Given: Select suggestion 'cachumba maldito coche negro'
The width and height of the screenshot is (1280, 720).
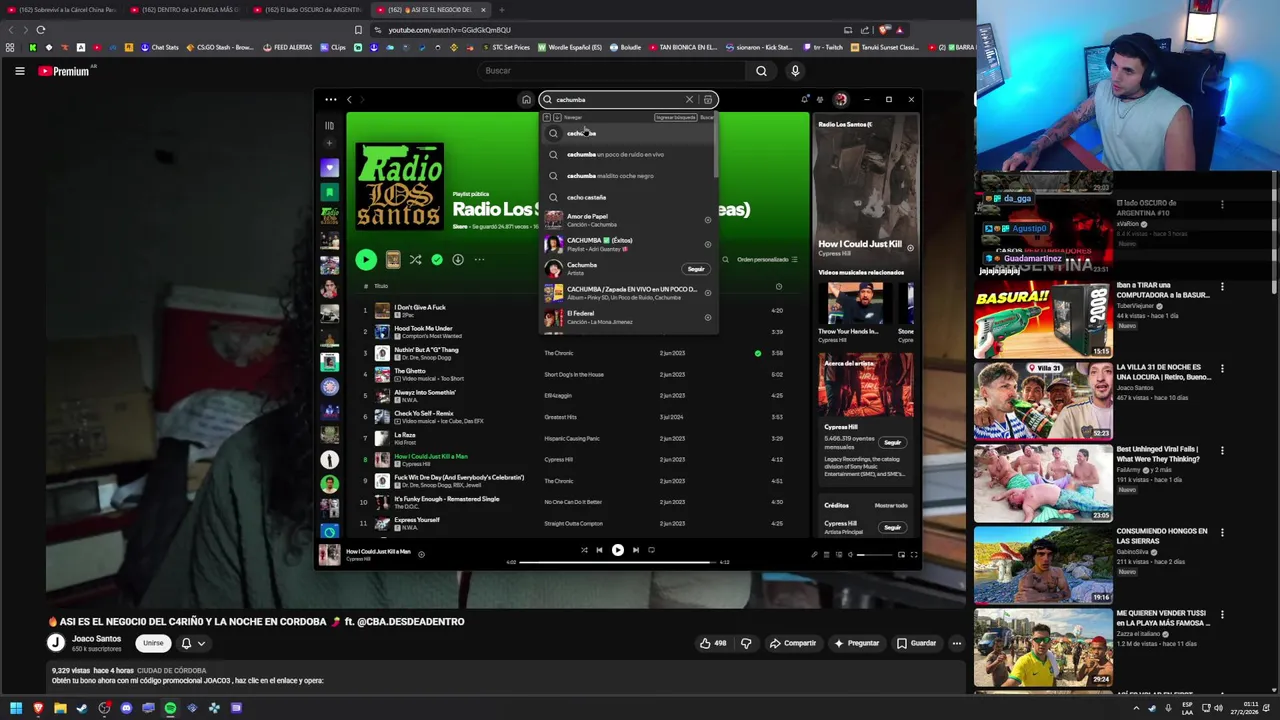Looking at the screenshot, I should pos(629,176).
